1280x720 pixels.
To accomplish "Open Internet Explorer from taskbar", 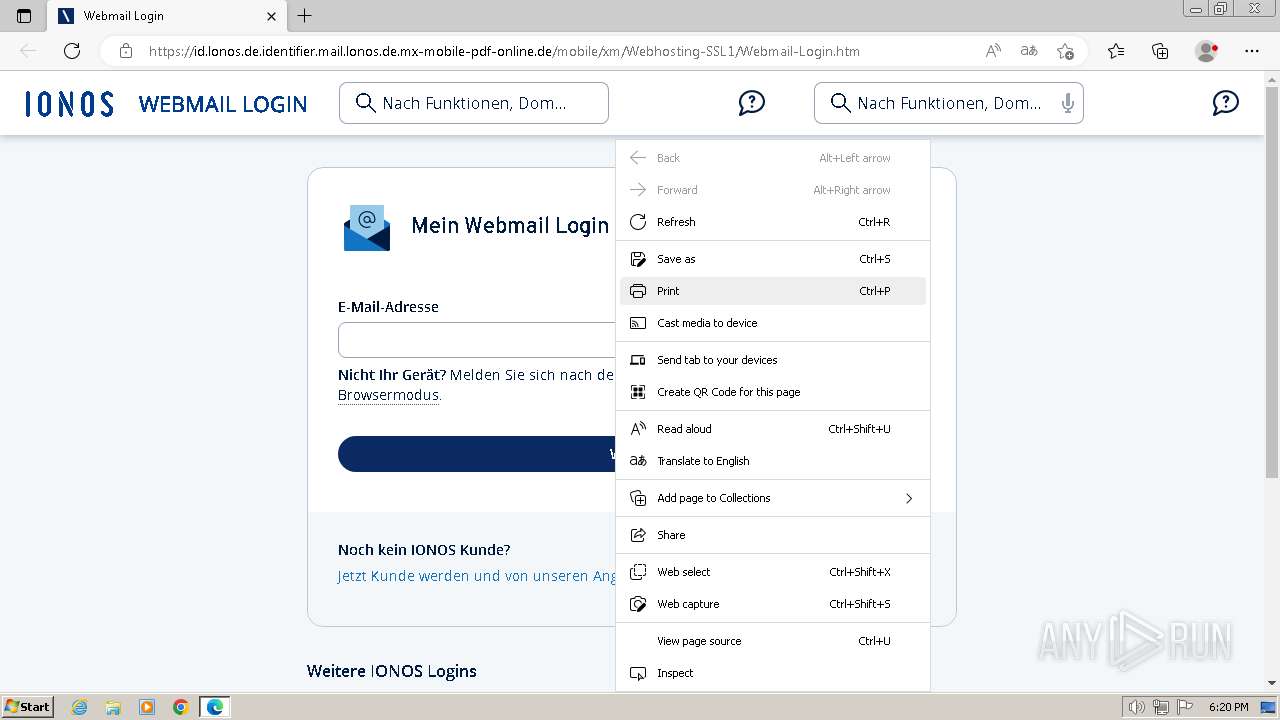I will [80, 707].
